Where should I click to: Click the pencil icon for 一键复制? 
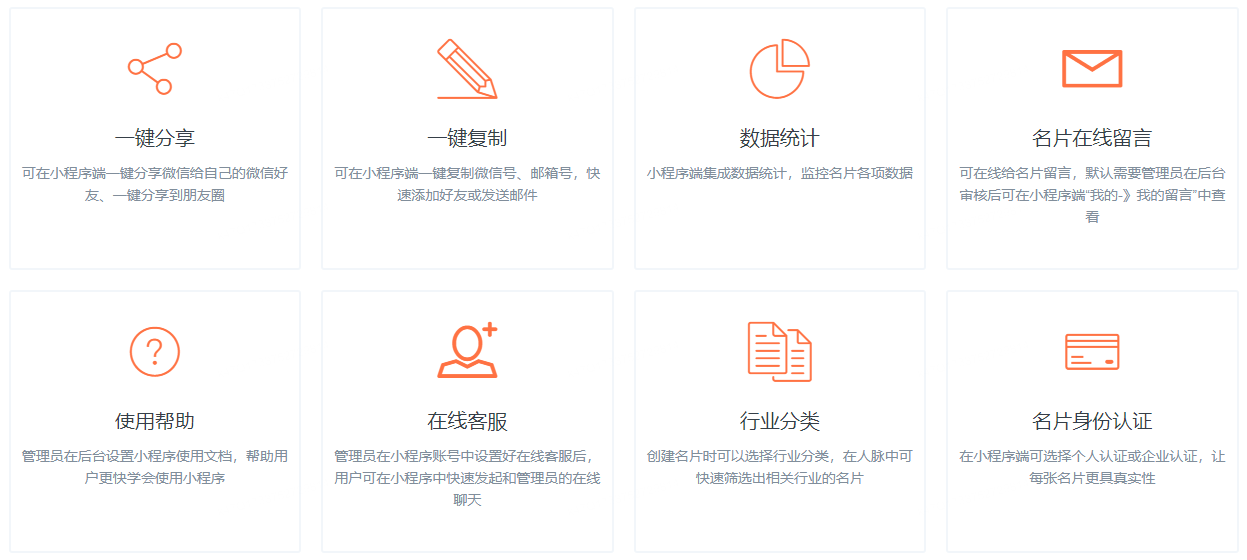(x=467, y=69)
